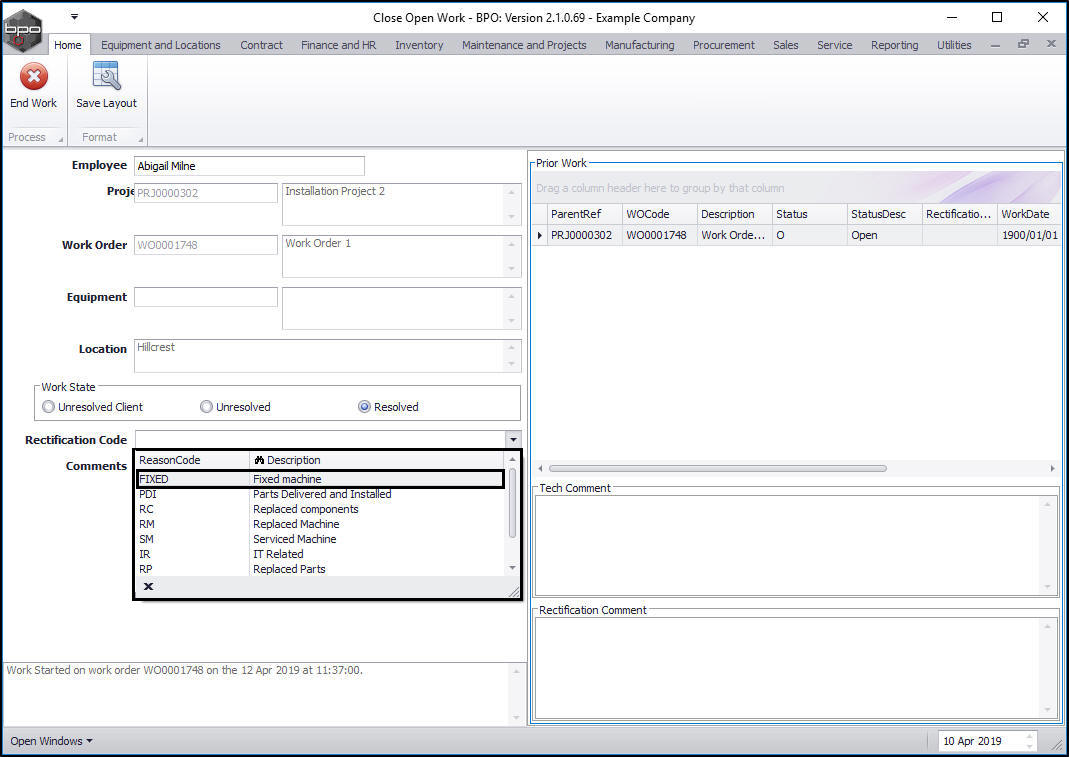Open the quick access toolbar dropdown arrow
This screenshot has width=1069, height=757.
pyautogui.click(x=74, y=16)
